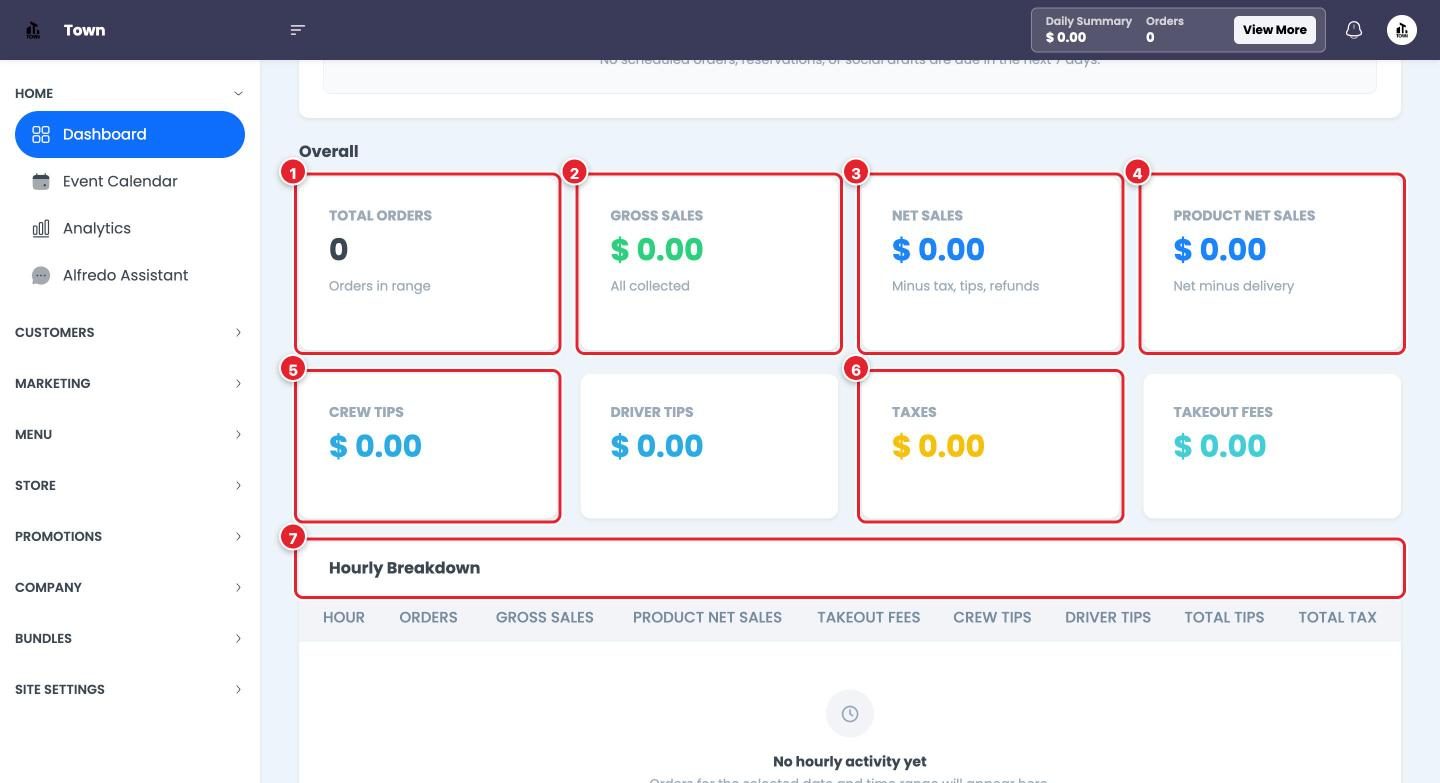1440x783 pixels.
Task: Click the Daily Summary amount in header
Action: click(1066, 38)
